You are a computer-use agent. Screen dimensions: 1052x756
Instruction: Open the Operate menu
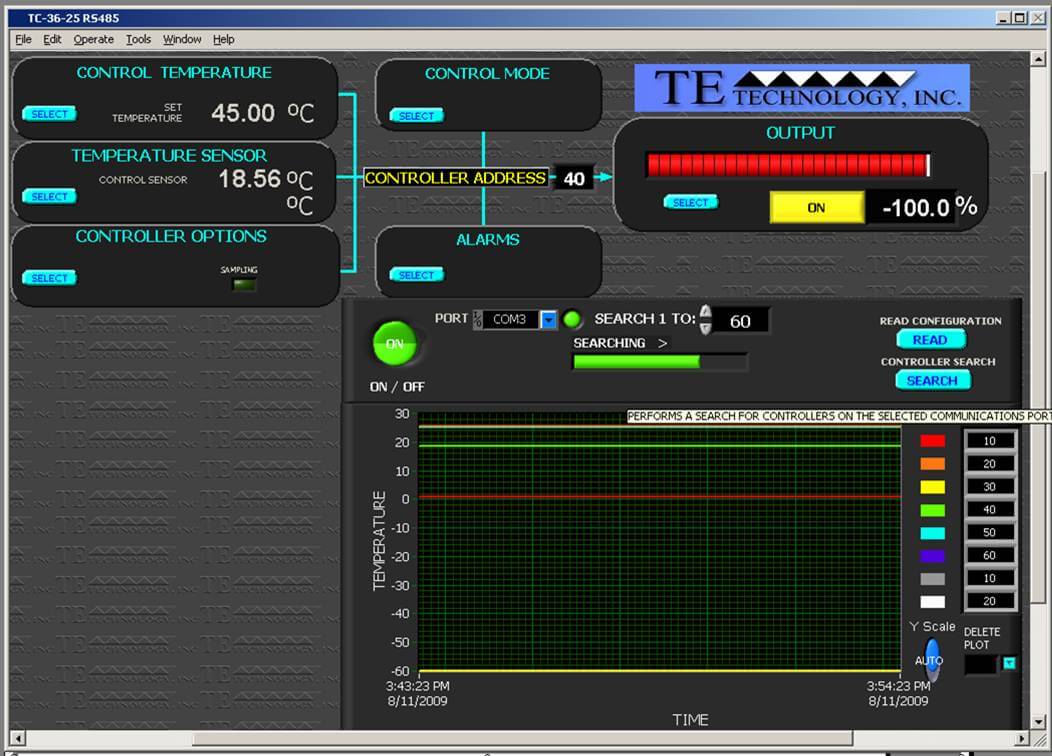pos(93,39)
